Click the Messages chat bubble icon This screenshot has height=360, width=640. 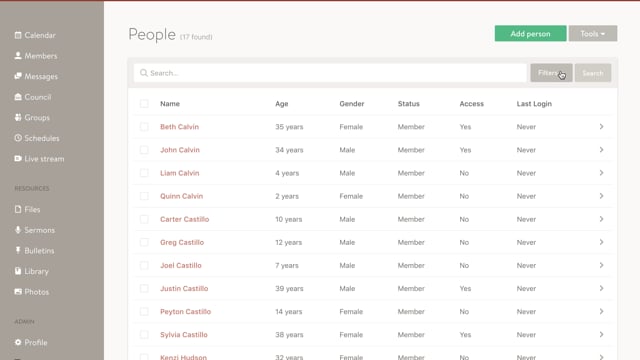pyautogui.click(x=18, y=76)
